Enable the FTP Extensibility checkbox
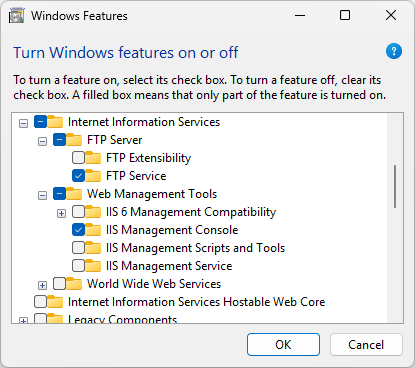Viewport: 415px width, 368px height. [x=78, y=158]
